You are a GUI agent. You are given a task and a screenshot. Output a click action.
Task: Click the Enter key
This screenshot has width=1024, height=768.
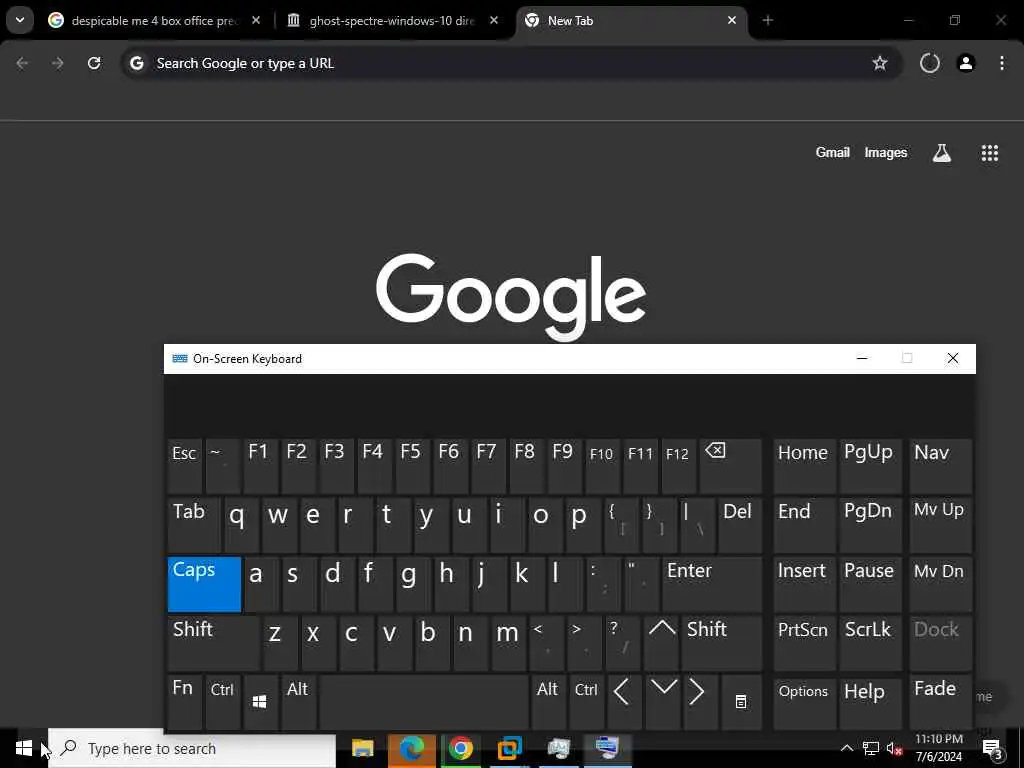click(712, 584)
